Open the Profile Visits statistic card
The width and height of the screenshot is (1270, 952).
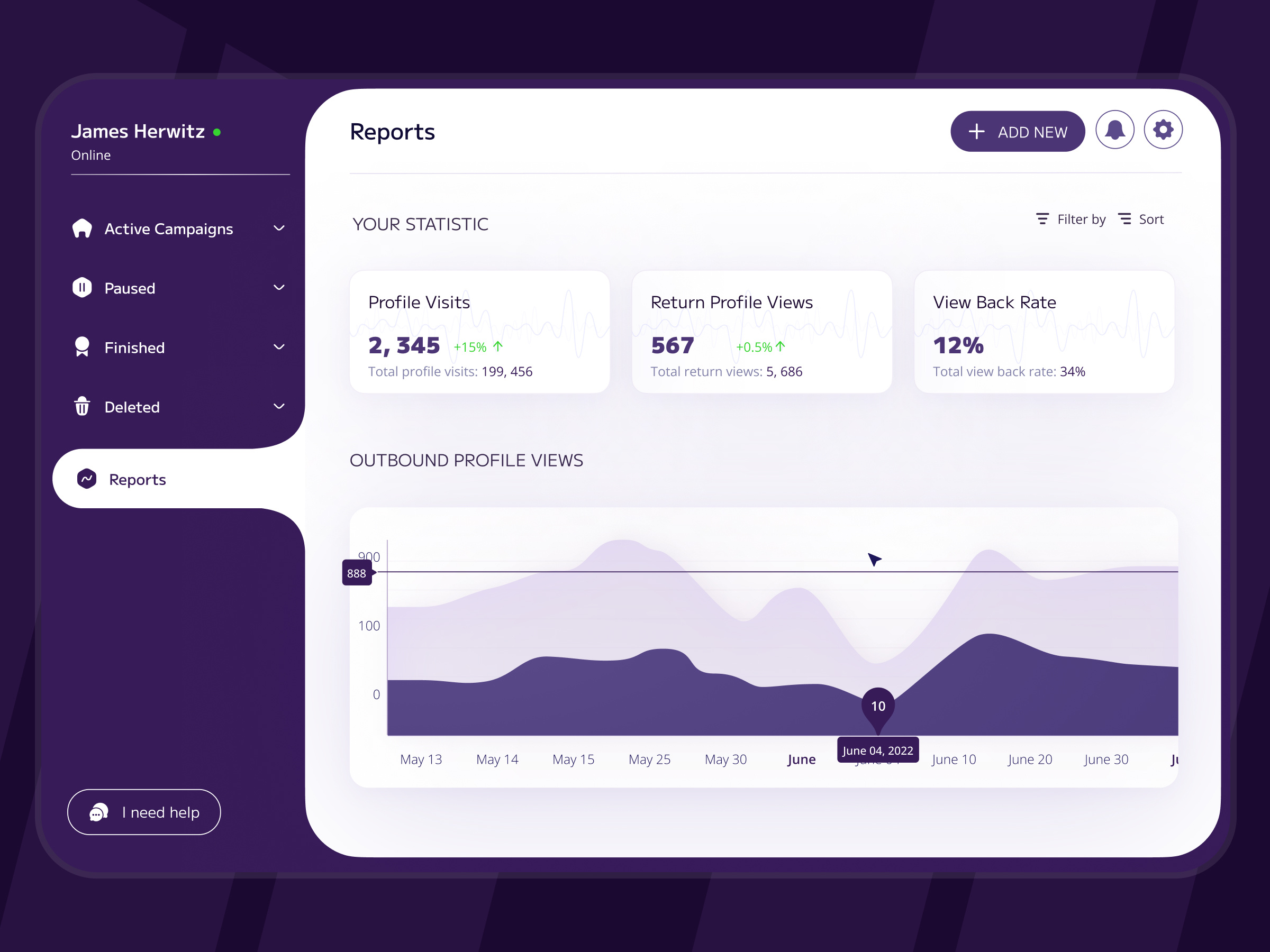479,332
